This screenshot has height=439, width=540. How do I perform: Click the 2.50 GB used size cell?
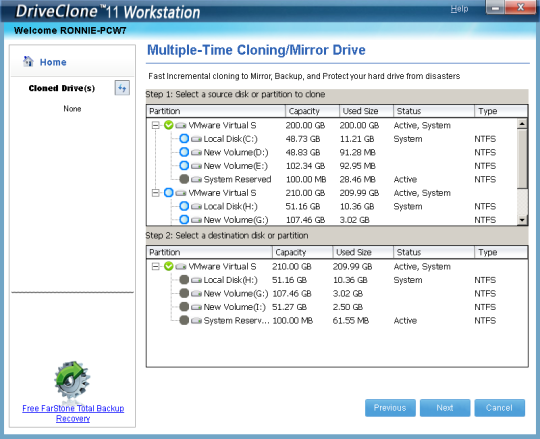[x=348, y=307]
